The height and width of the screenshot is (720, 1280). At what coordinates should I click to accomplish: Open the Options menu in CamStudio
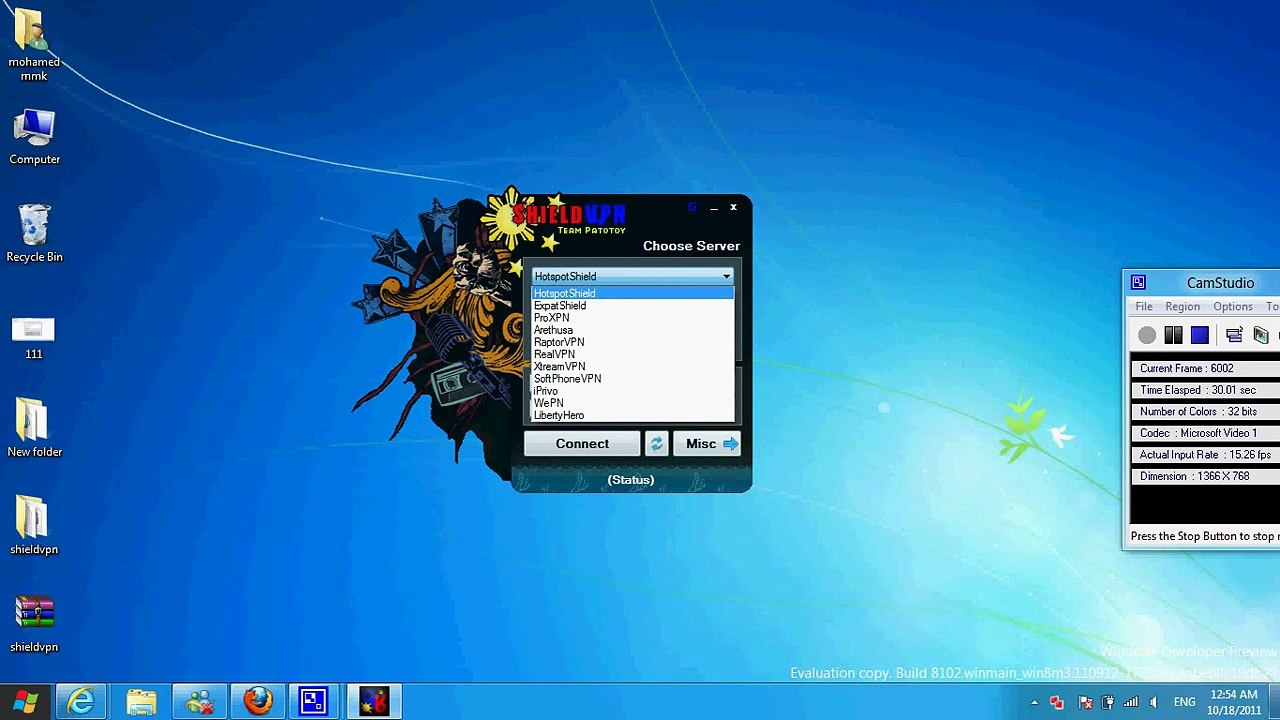[1233, 307]
